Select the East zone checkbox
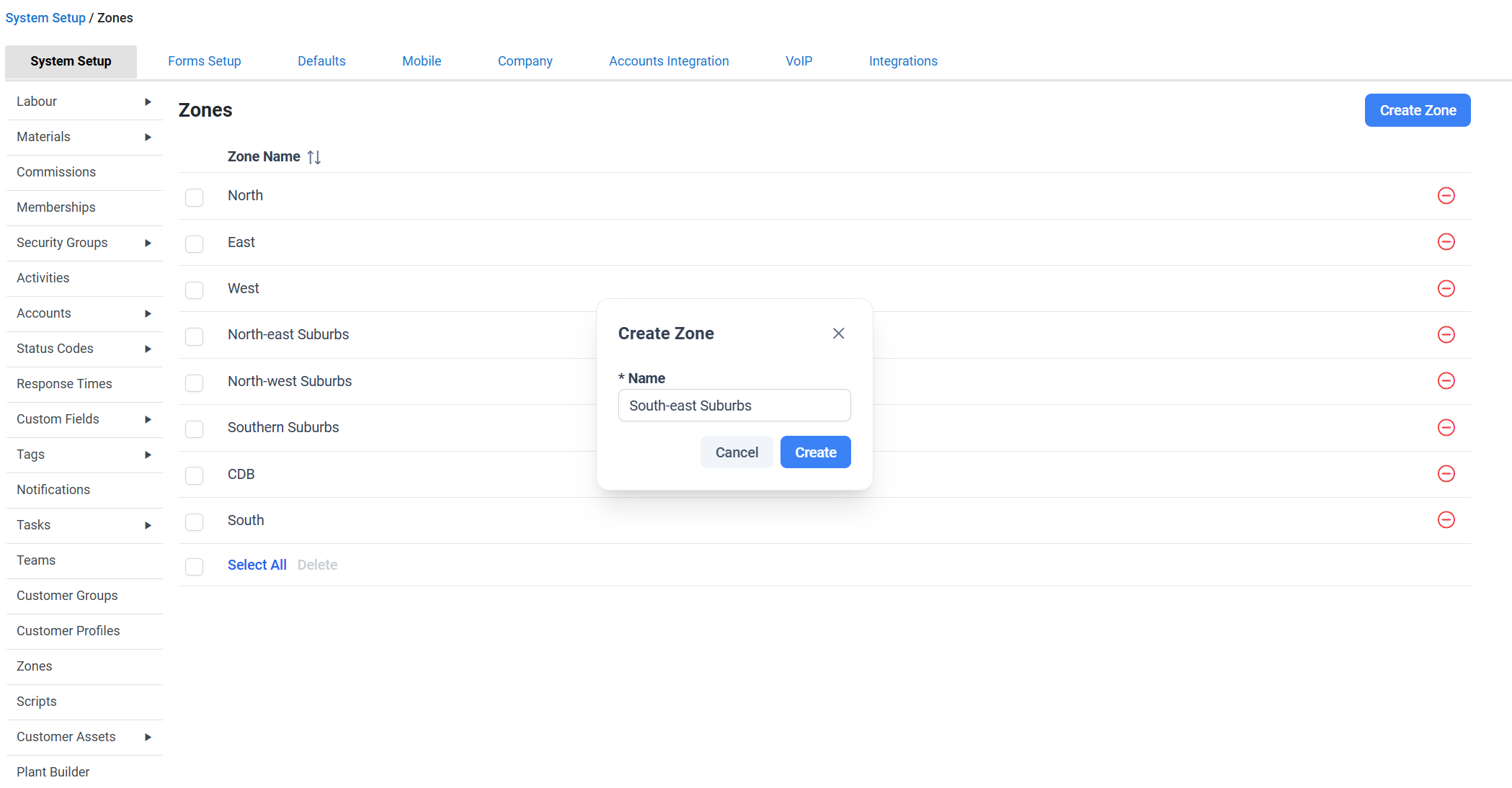The width and height of the screenshot is (1512, 788). tap(194, 244)
